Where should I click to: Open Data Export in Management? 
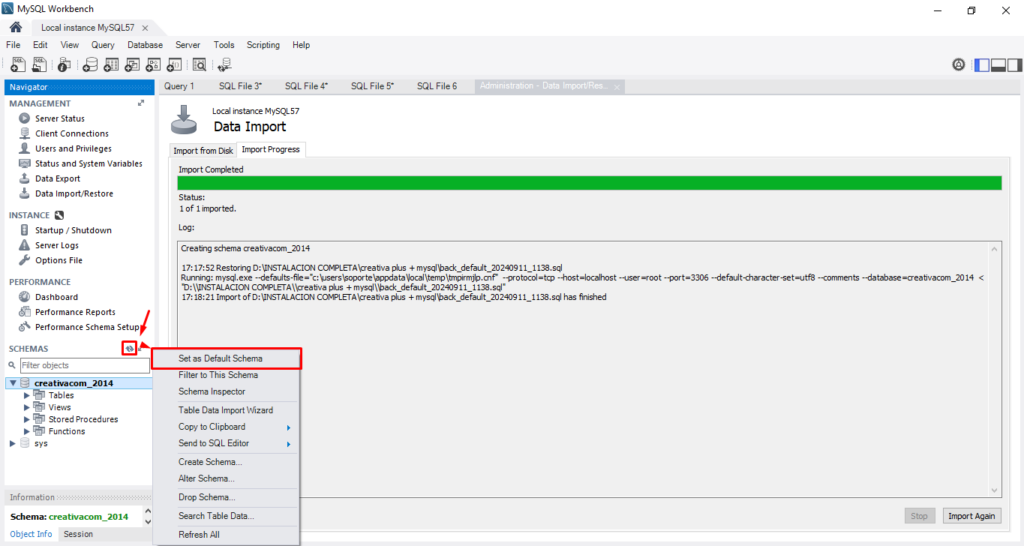(57, 178)
